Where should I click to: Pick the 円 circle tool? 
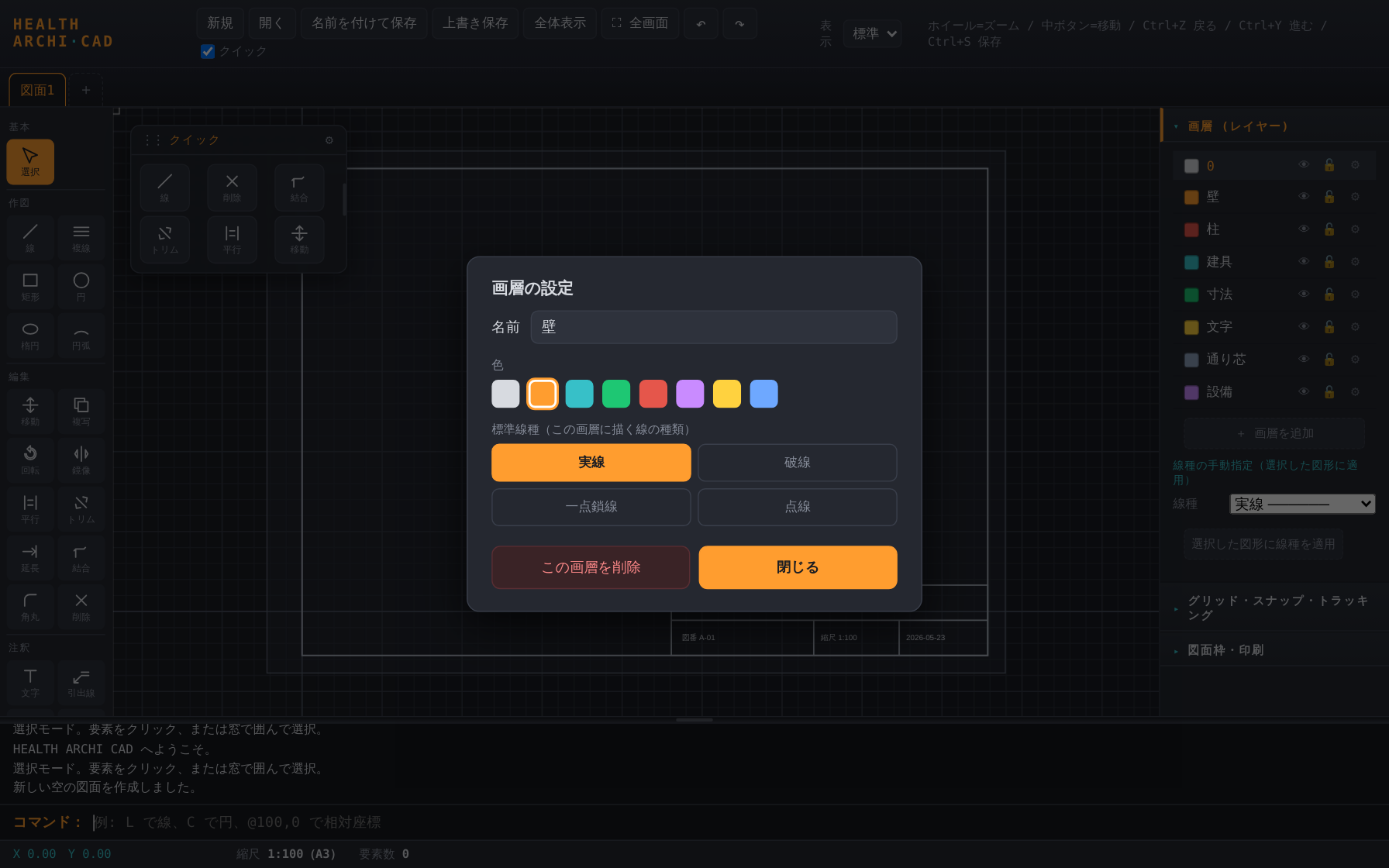81,286
